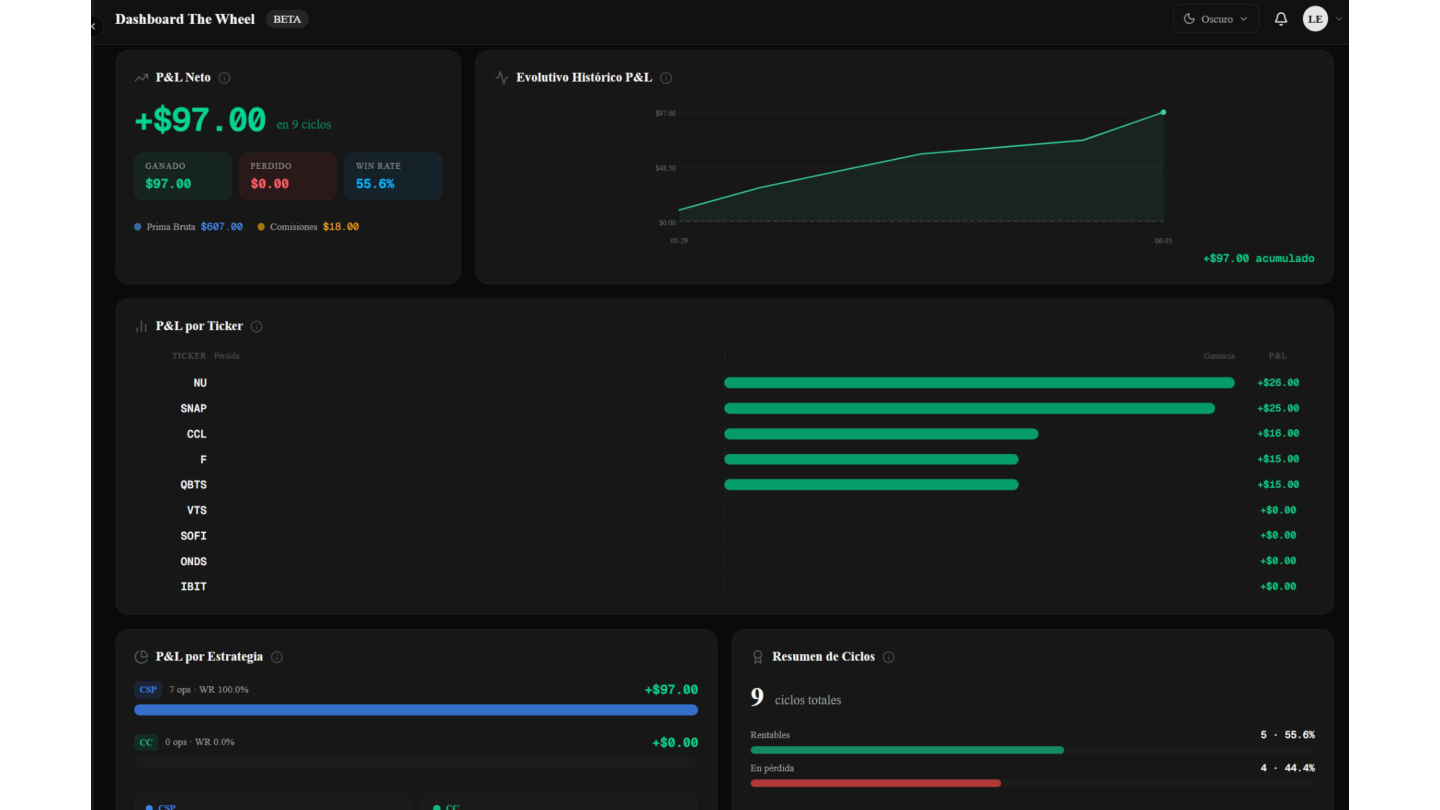Click the TICKER column header

pyautogui.click(x=189, y=356)
